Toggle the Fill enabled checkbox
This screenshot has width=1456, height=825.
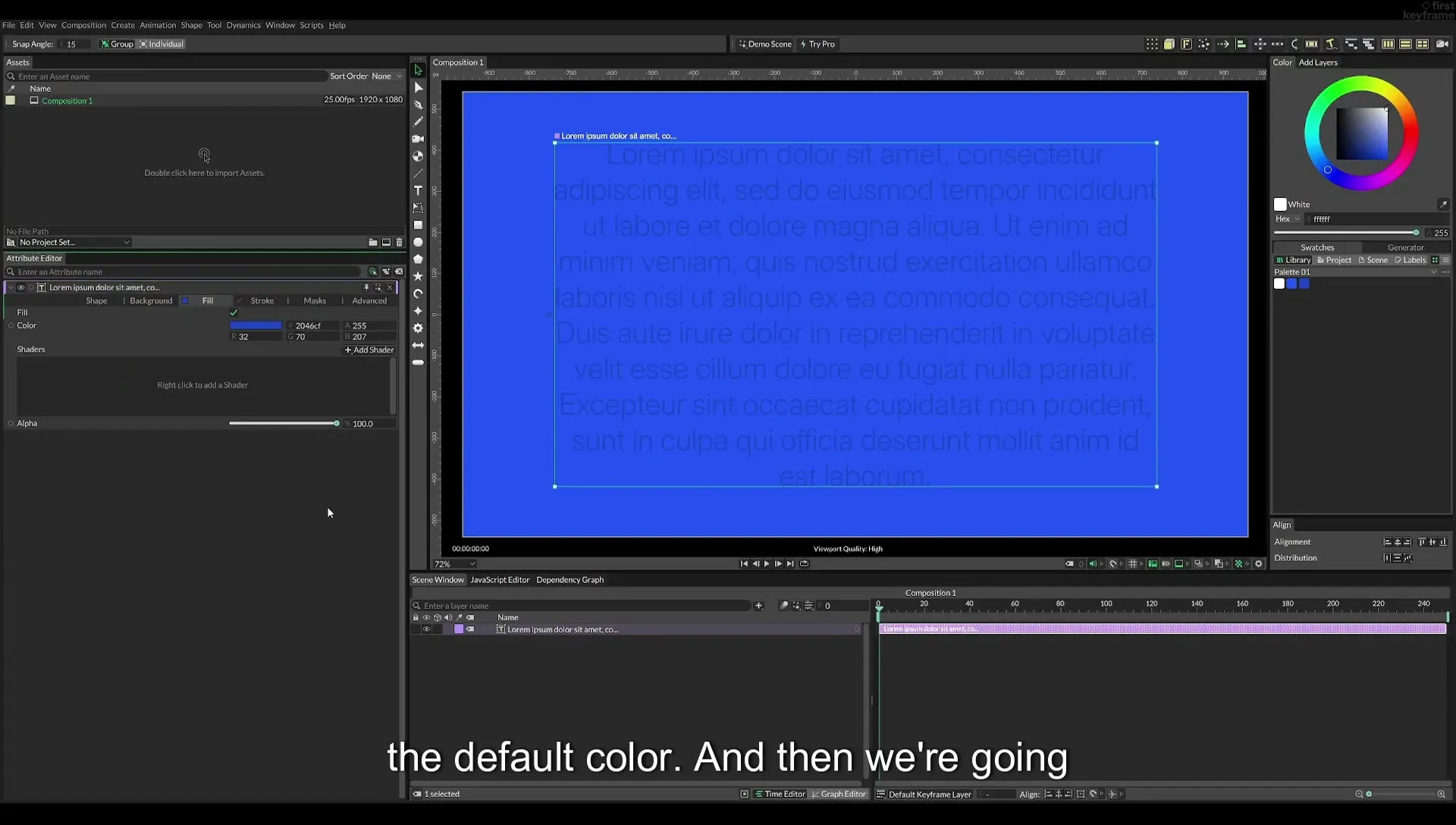234,312
